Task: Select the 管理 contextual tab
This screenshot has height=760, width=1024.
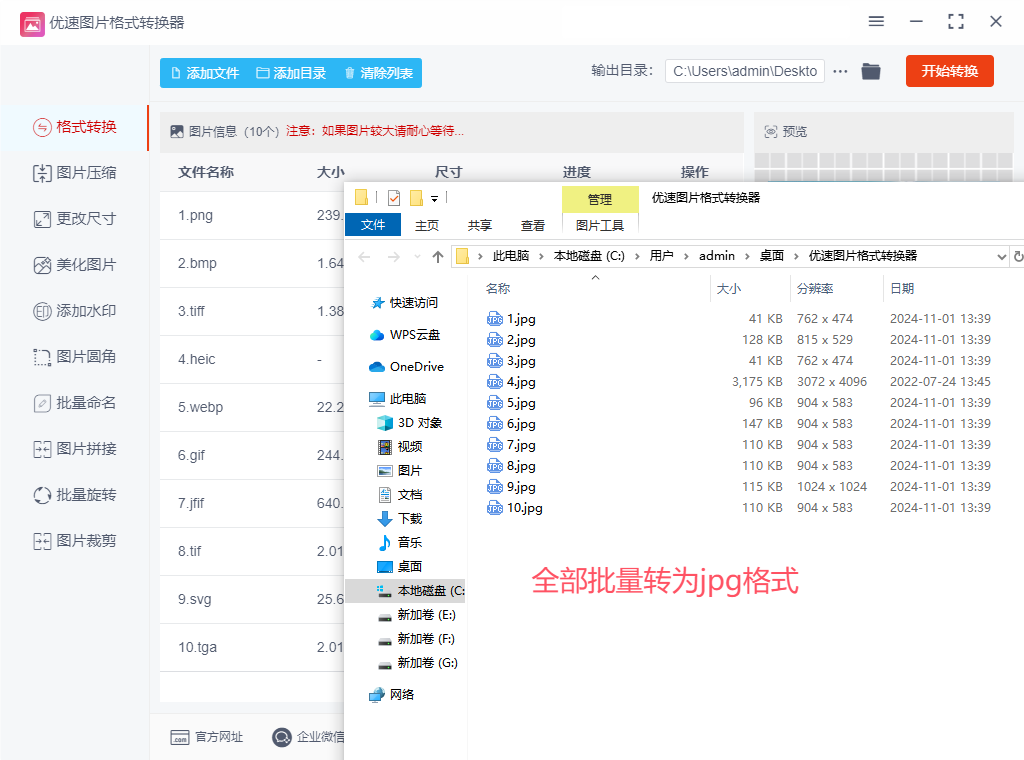Action: 600,199
